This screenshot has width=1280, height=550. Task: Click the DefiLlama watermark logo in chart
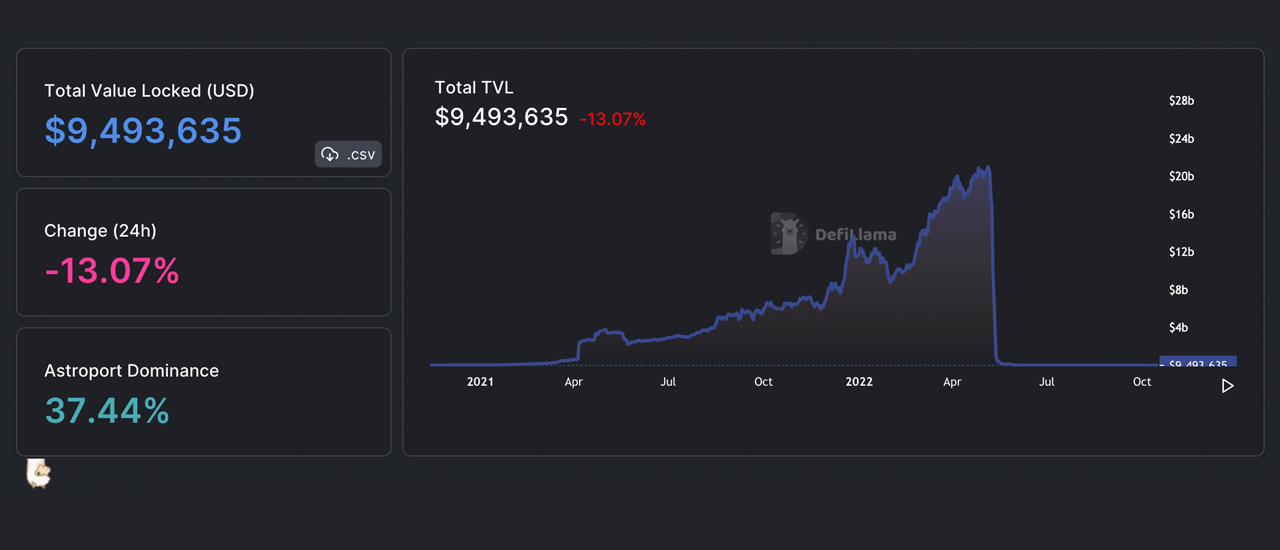[833, 234]
